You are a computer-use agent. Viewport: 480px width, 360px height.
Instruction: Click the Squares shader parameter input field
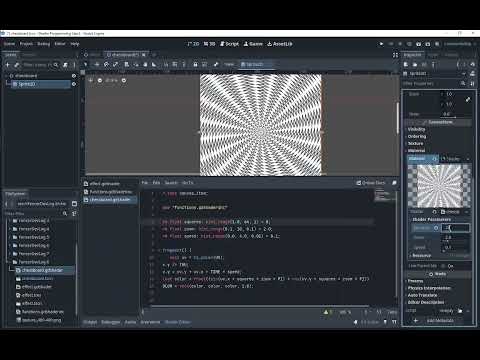click(456, 228)
